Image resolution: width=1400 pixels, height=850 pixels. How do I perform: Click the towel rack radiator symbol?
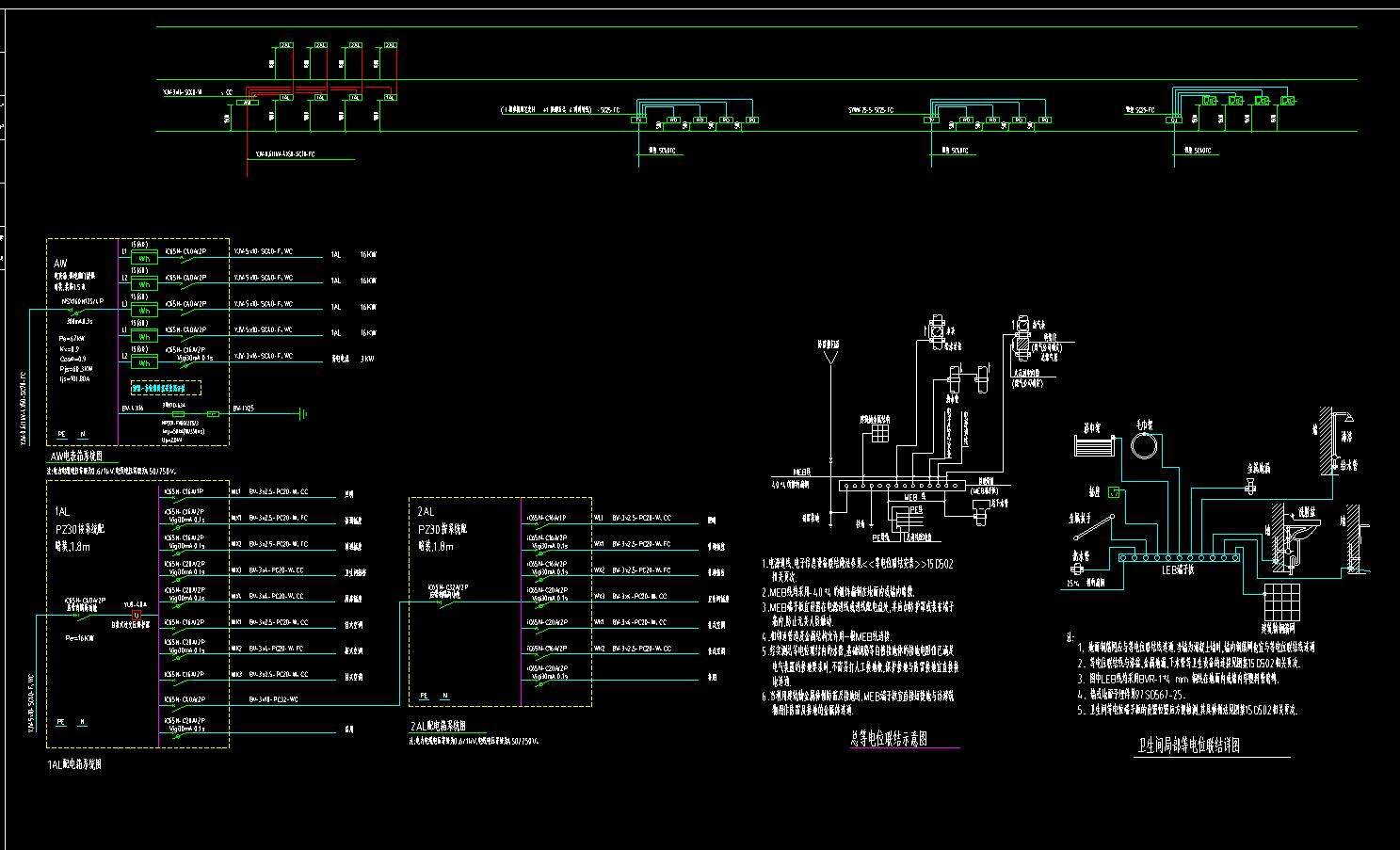click(x=1092, y=444)
